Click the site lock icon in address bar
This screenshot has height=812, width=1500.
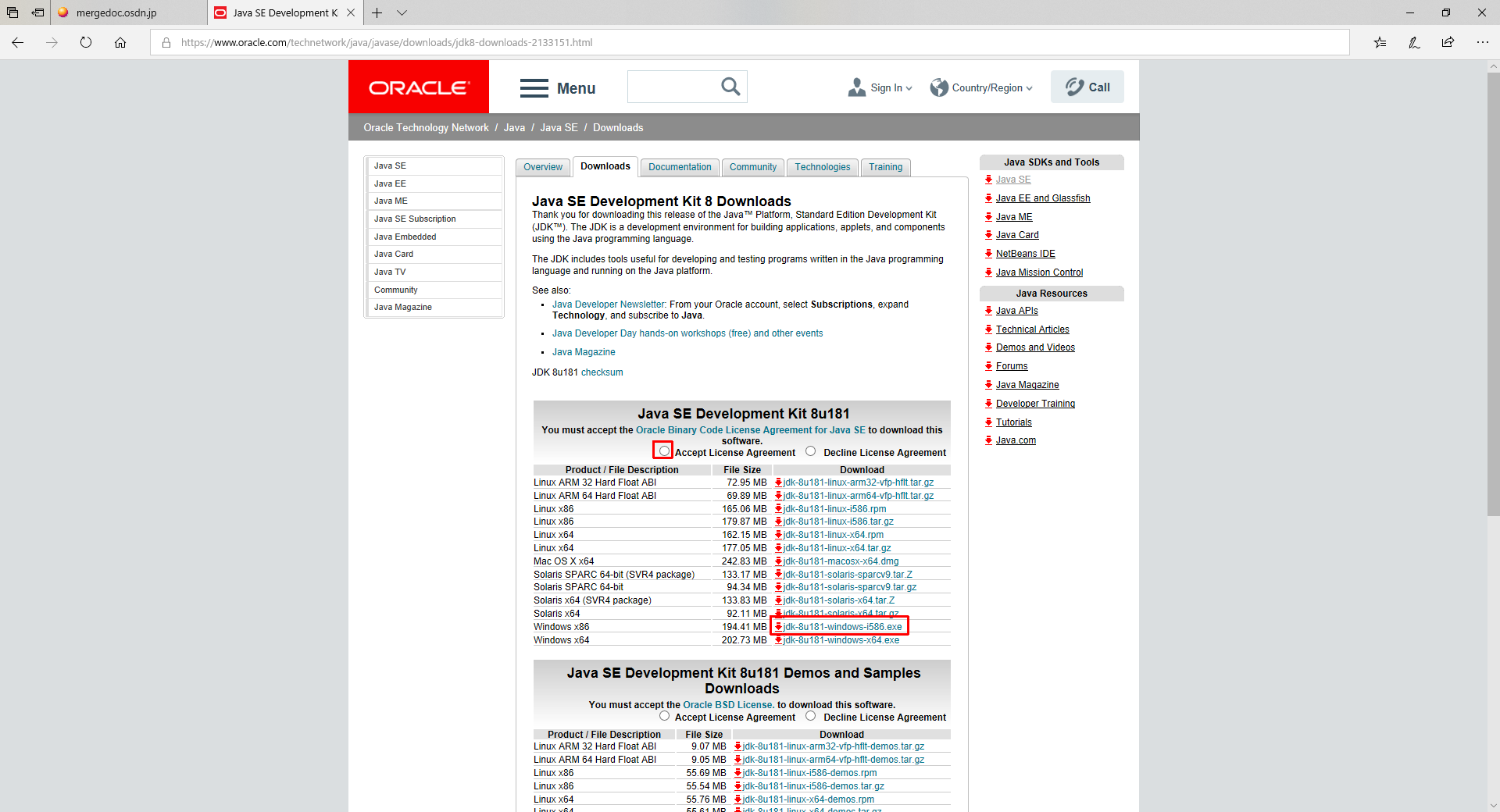[x=166, y=42]
